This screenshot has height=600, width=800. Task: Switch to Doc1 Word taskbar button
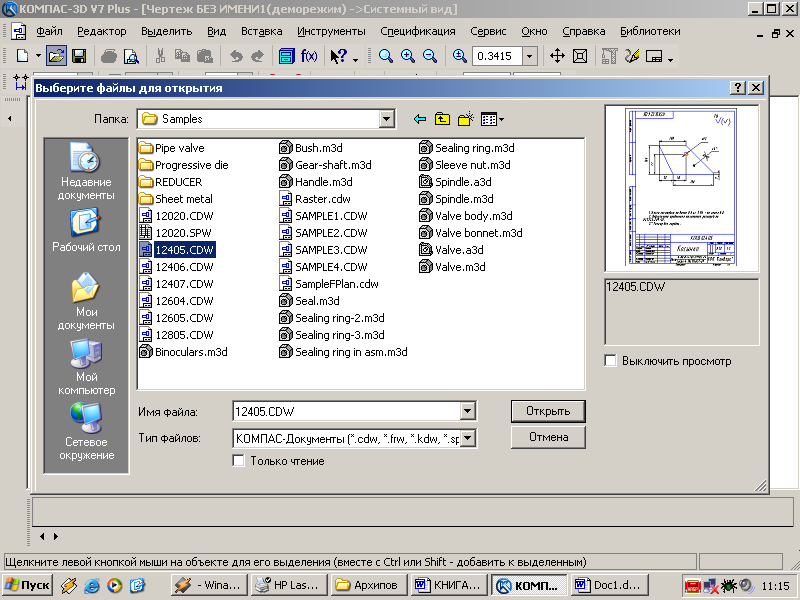(x=612, y=585)
